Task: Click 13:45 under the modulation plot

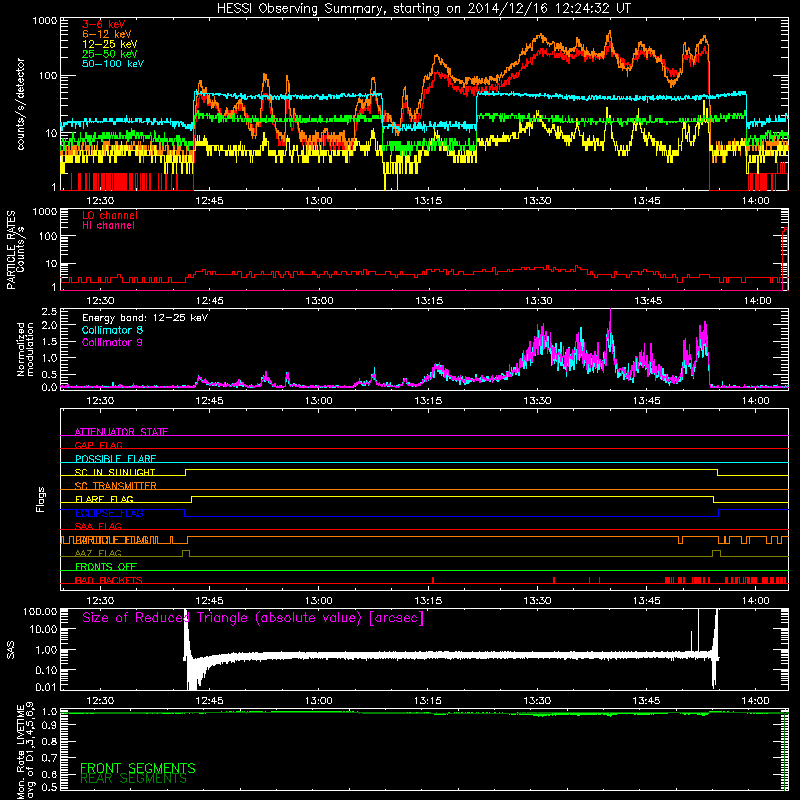Action: (646, 401)
